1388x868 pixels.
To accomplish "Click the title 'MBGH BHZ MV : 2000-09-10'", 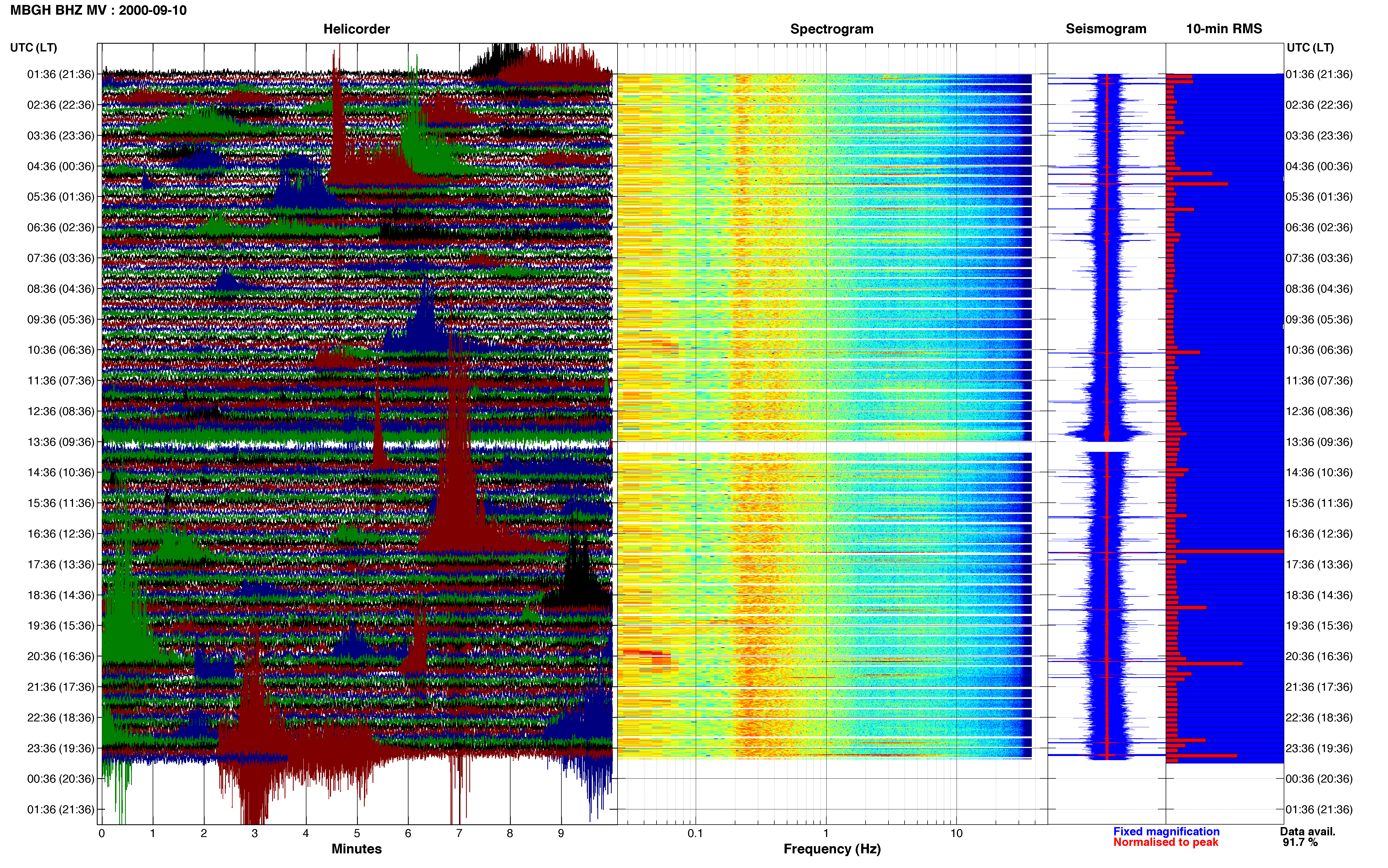I will coord(98,10).
